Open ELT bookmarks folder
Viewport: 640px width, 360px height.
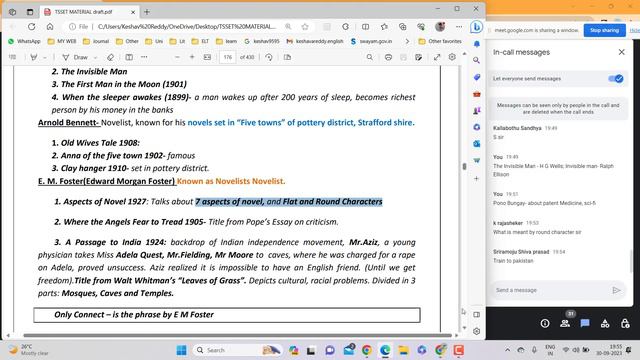pyautogui.click(x=200, y=41)
